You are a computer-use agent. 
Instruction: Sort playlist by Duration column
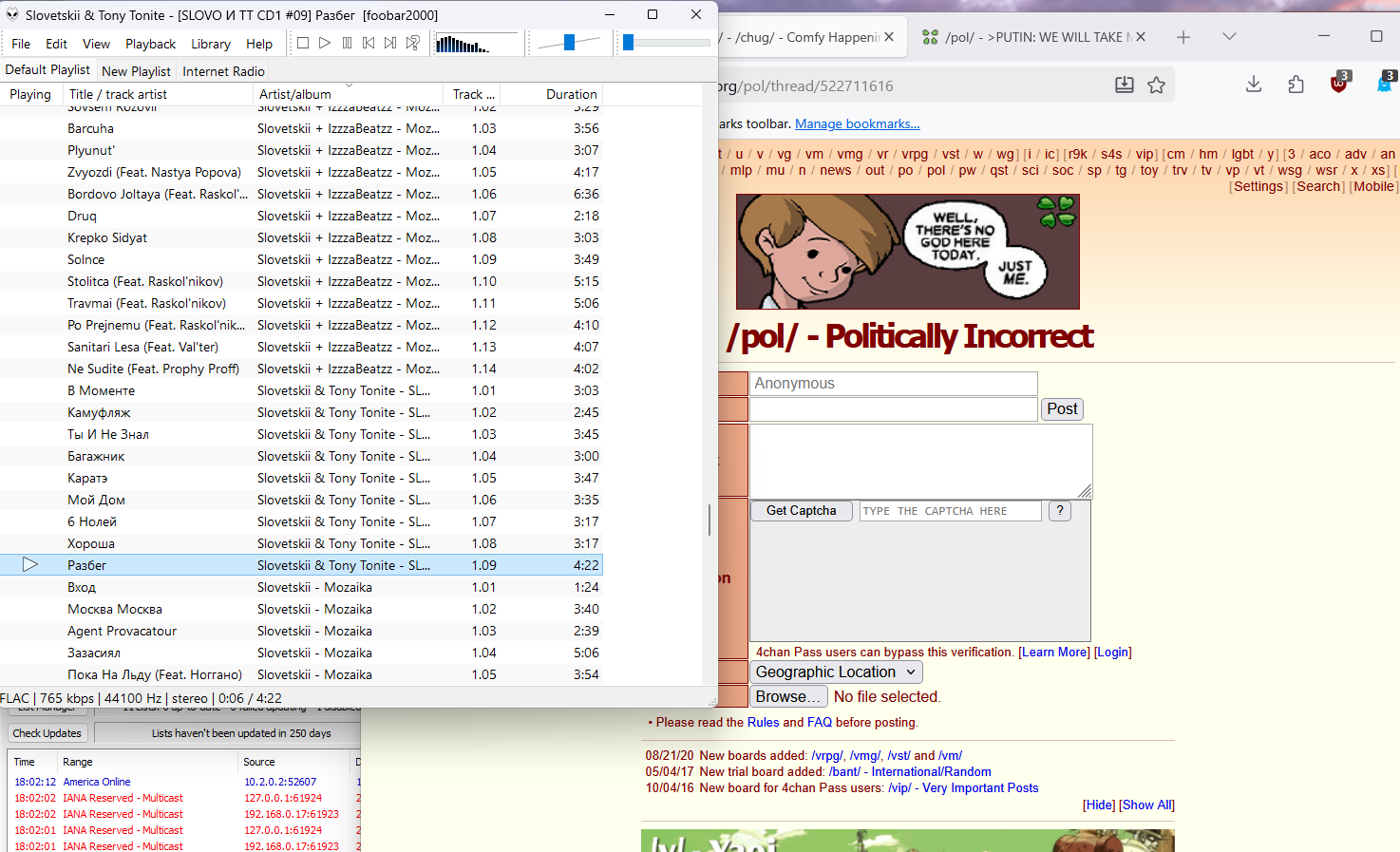[x=552, y=94]
